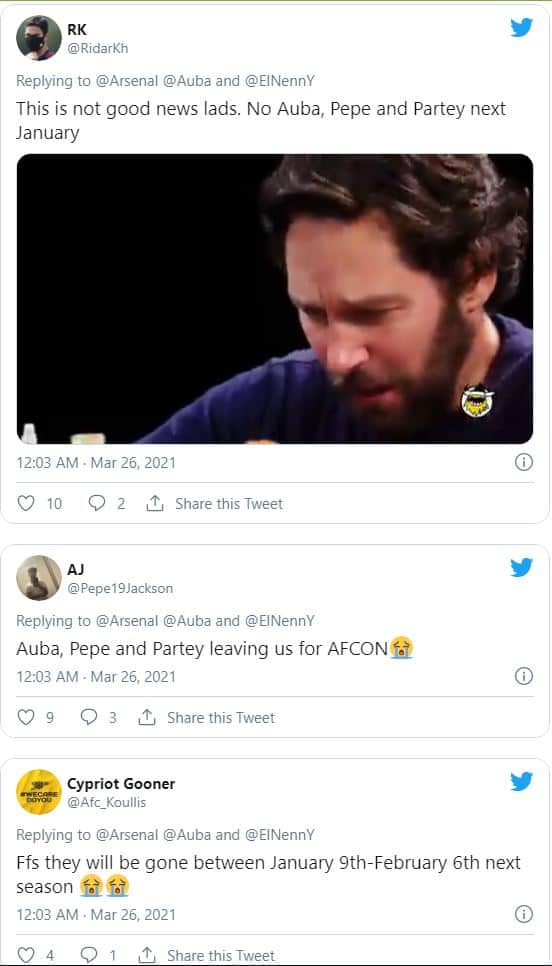The height and width of the screenshot is (966, 552).
Task: Click Twitter bird icon on RK's tweet
Action: 521,28
